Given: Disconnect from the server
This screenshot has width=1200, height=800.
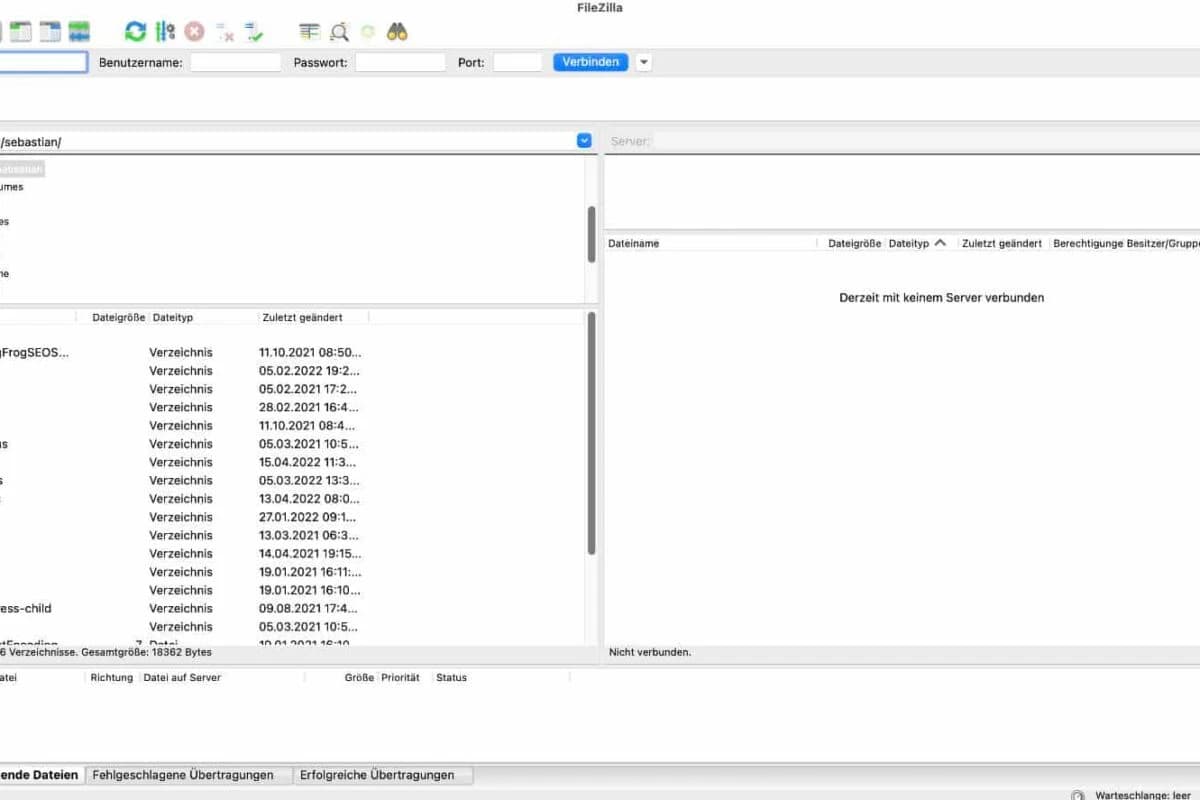Looking at the screenshot, I should point(225,31).
